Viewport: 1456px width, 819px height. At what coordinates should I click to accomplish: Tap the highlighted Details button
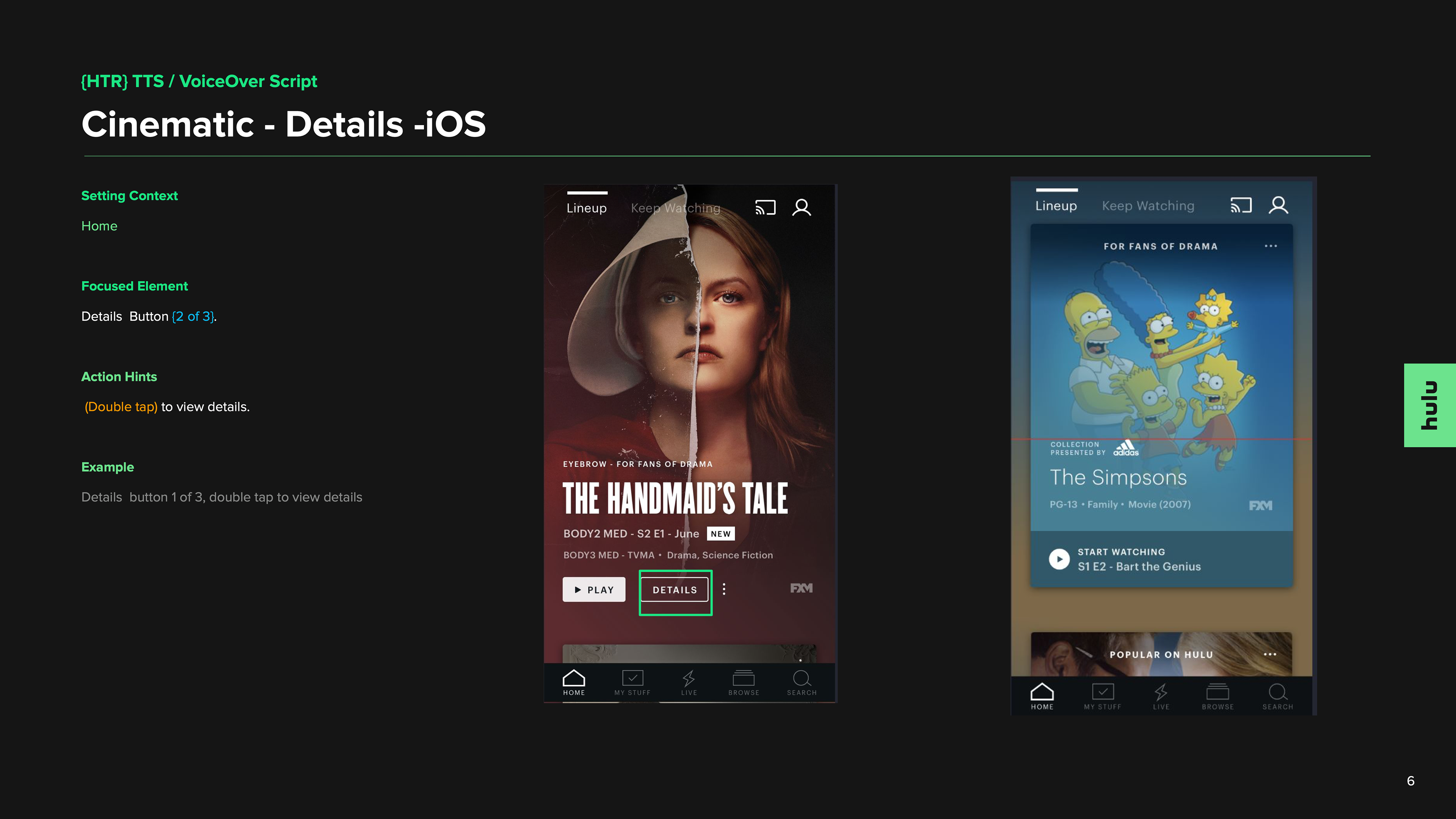pos(675,590)
